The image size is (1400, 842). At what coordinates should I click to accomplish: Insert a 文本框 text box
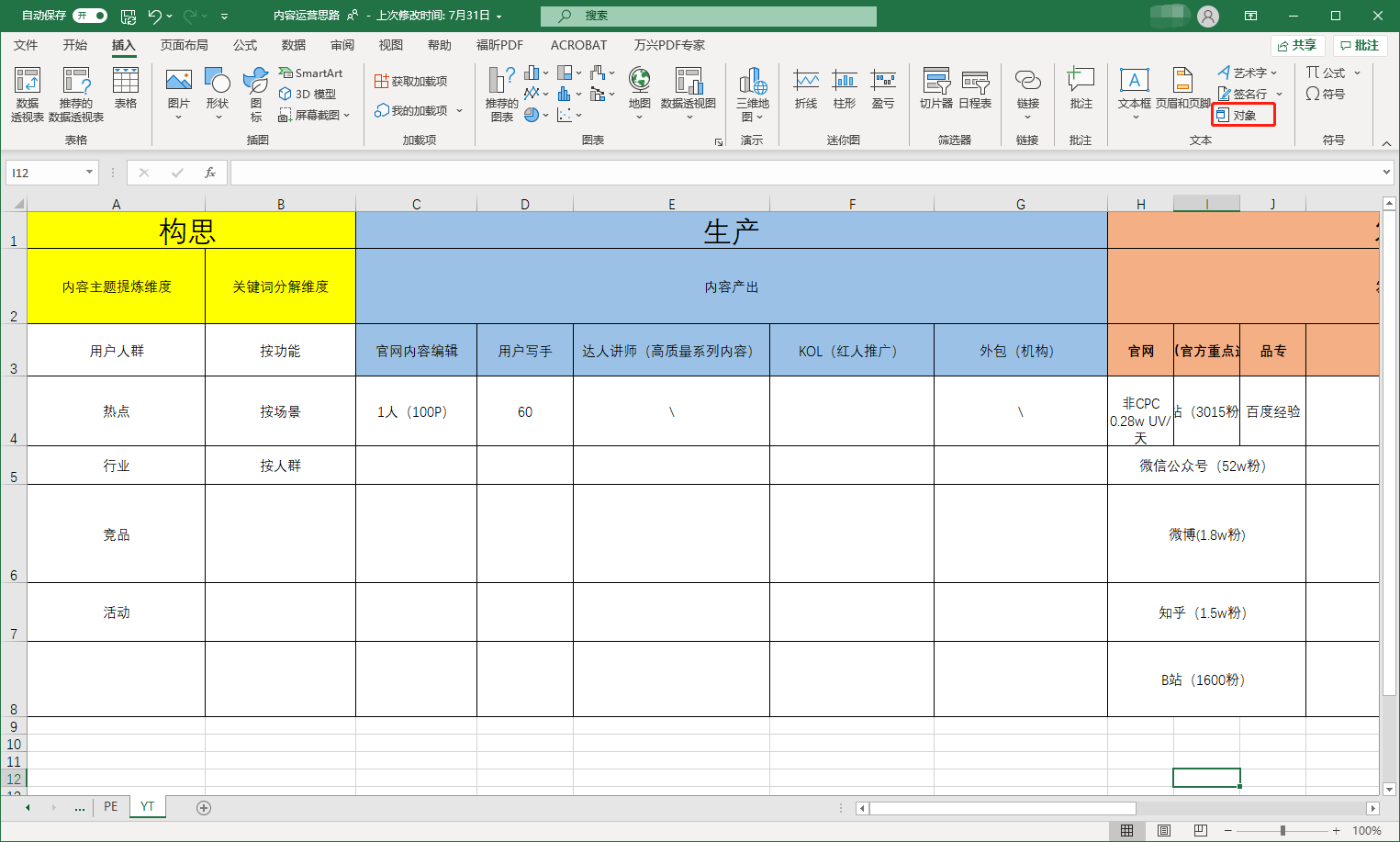pos(1135,89)
